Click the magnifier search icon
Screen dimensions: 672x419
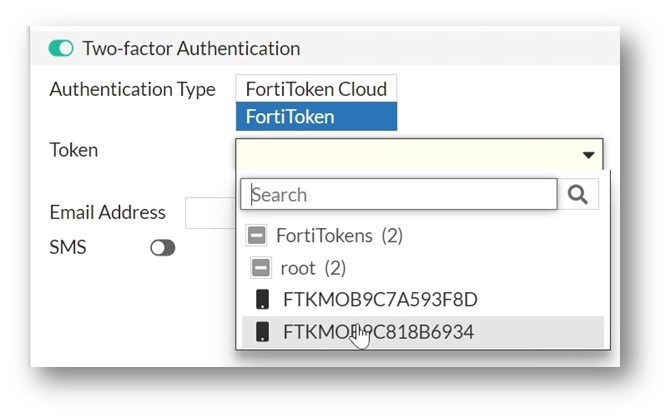click(578, 195)
